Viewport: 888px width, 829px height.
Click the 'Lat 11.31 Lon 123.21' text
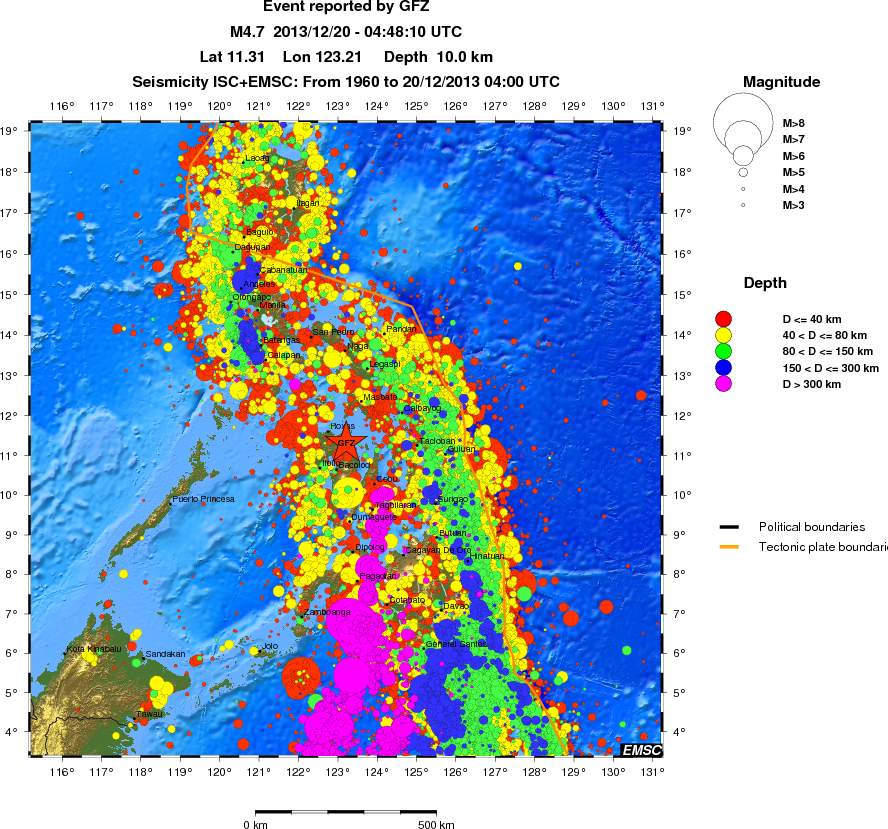pyautogui.click(x=280, y=57)
